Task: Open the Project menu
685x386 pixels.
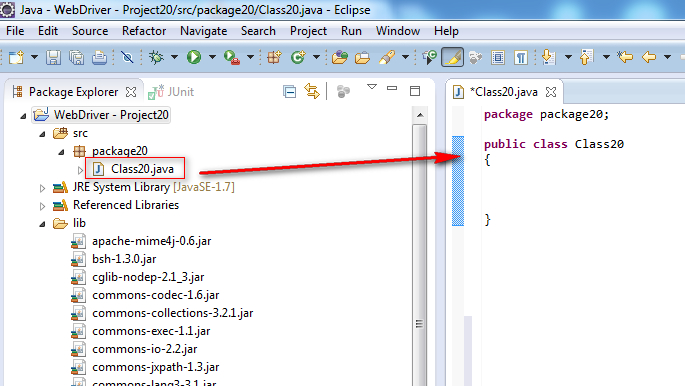Action: coord(308,31)
